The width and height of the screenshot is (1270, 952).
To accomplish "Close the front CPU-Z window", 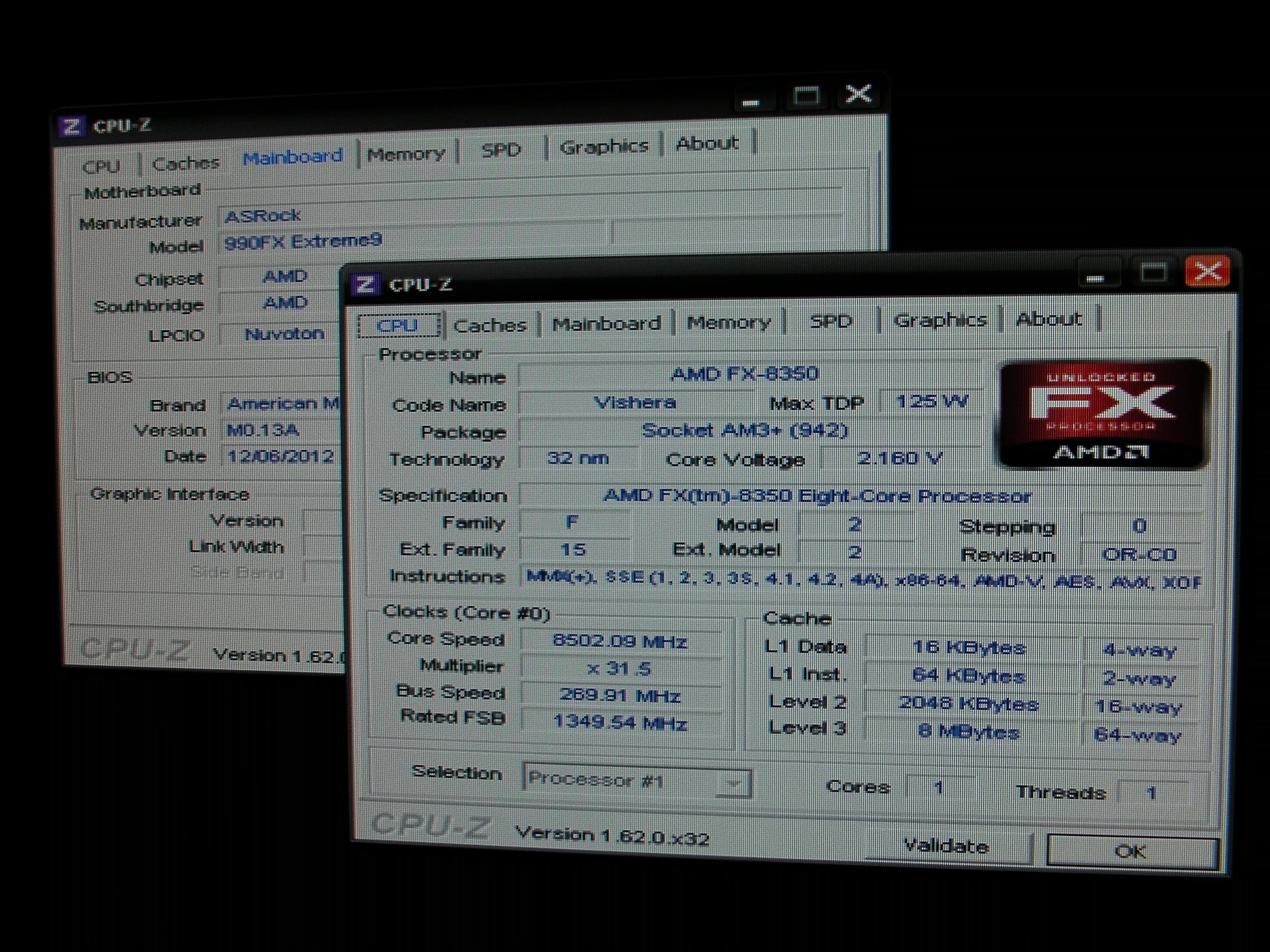I will [x=1207, y=271].
